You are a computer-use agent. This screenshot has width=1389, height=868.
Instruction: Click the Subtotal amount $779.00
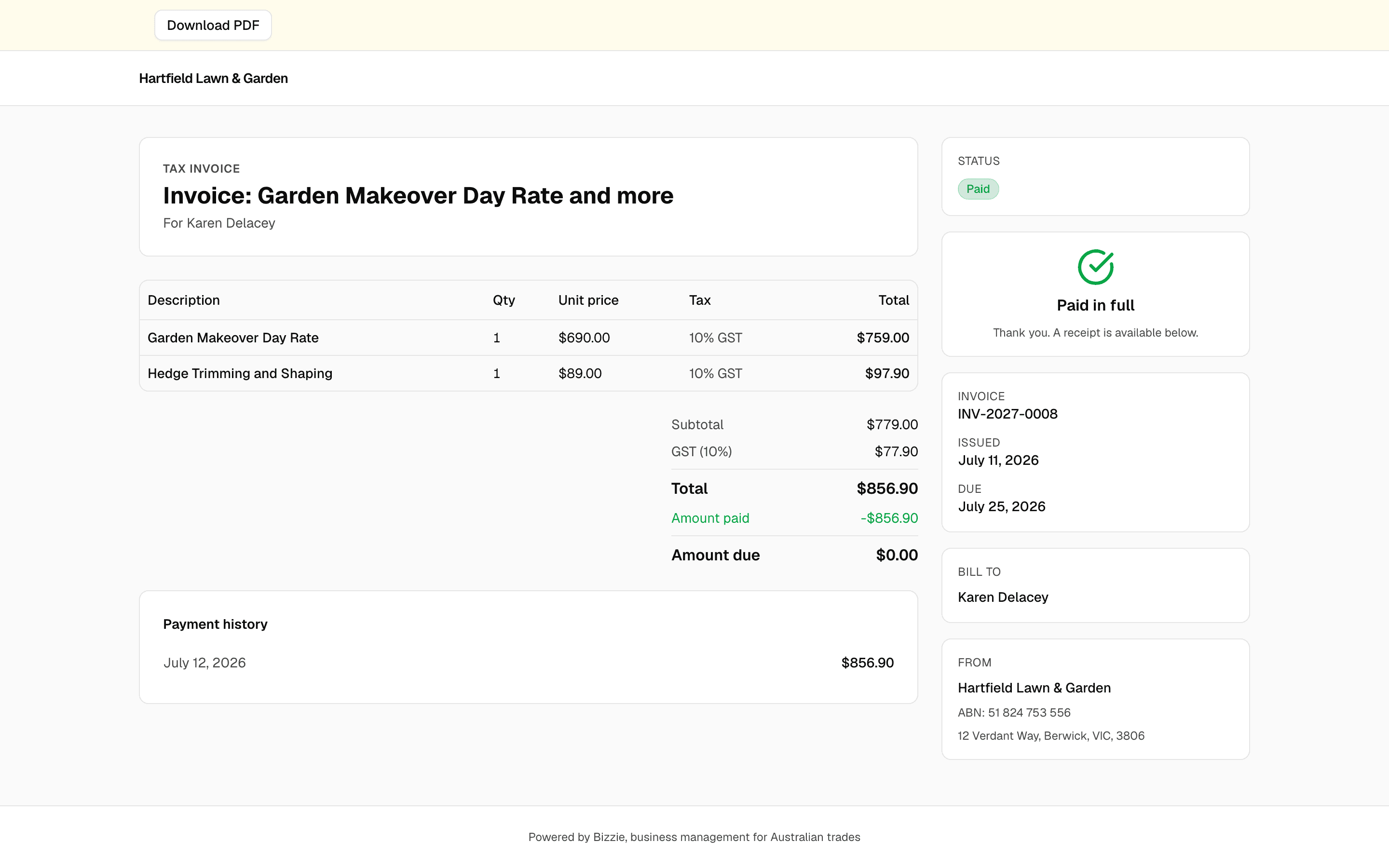(892, 424)
